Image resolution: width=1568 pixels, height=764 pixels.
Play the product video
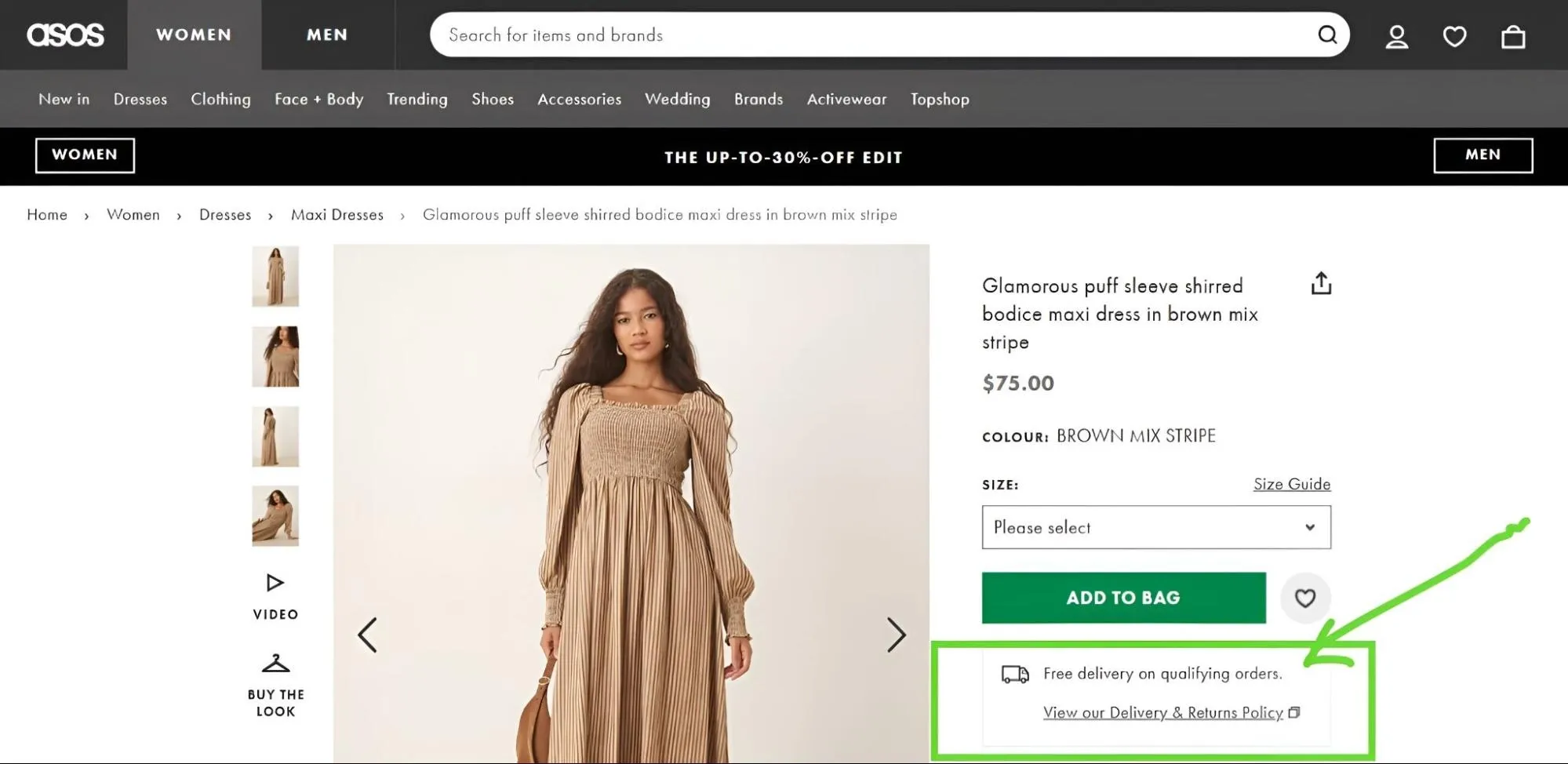click(275, 583)
